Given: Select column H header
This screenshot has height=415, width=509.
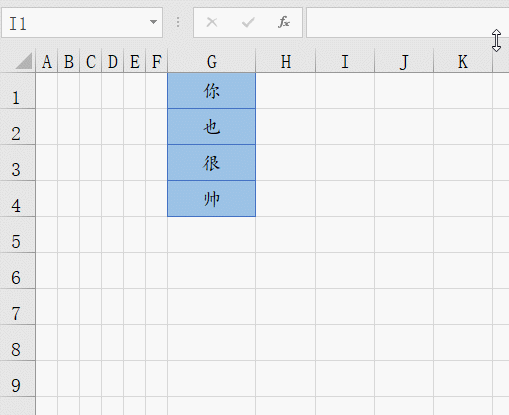Looking at the screenshot, I should (x=286, y=61).
